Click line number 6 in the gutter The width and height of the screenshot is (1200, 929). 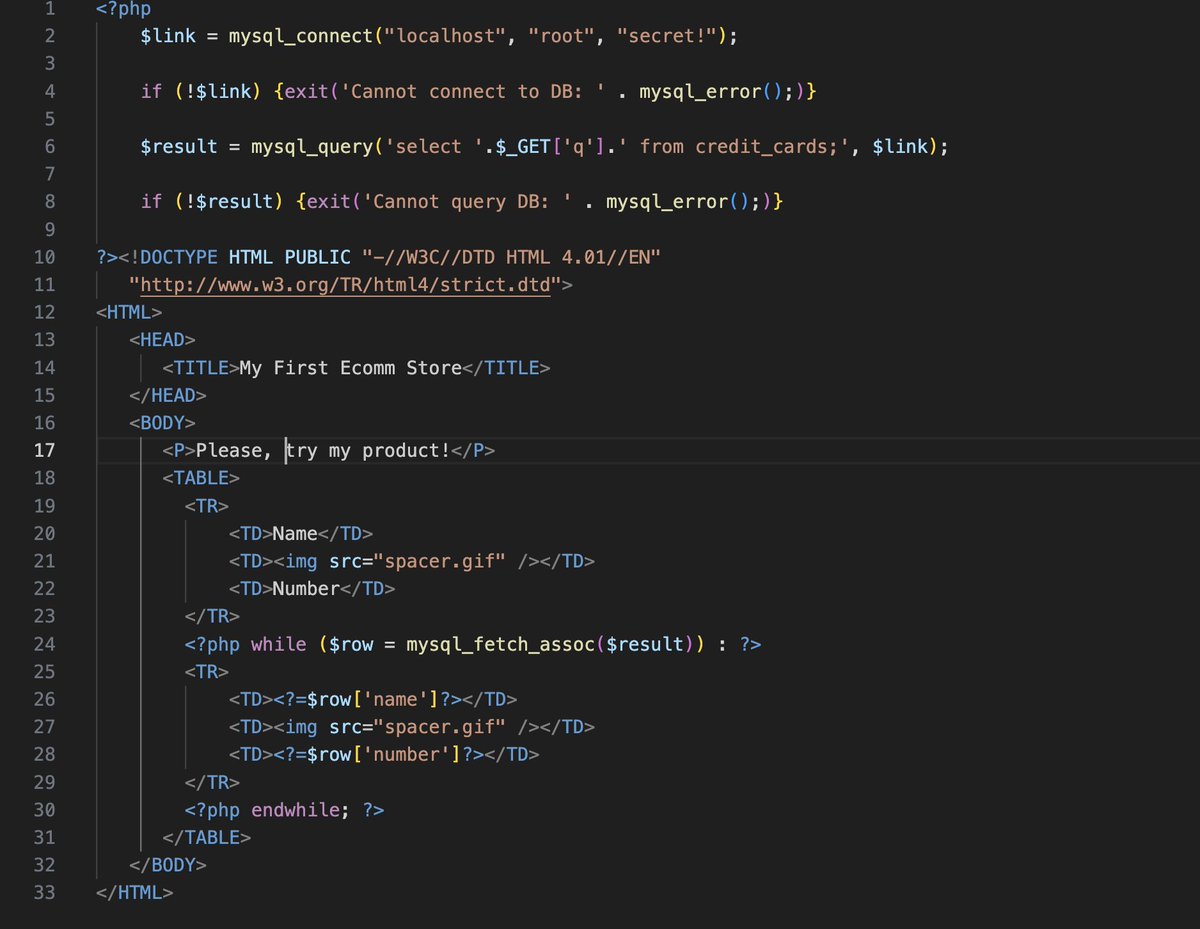click(x=50, y=146)
